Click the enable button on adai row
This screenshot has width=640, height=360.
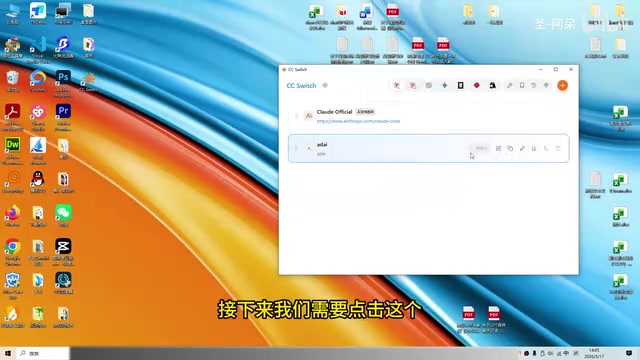pos(480,148)
